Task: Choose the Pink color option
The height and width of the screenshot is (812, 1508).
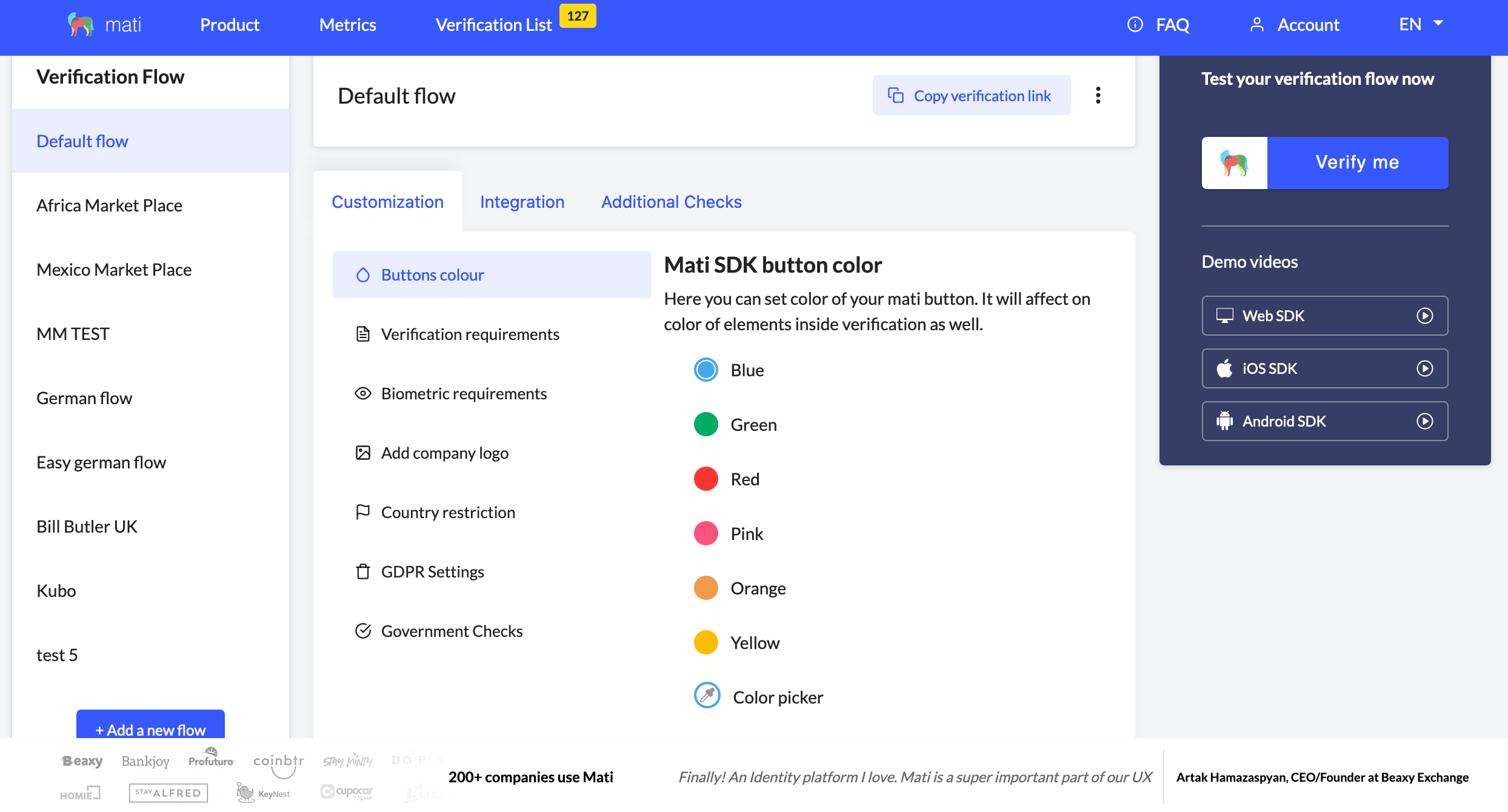Action: pyautogui.click(x=706, y=534)
